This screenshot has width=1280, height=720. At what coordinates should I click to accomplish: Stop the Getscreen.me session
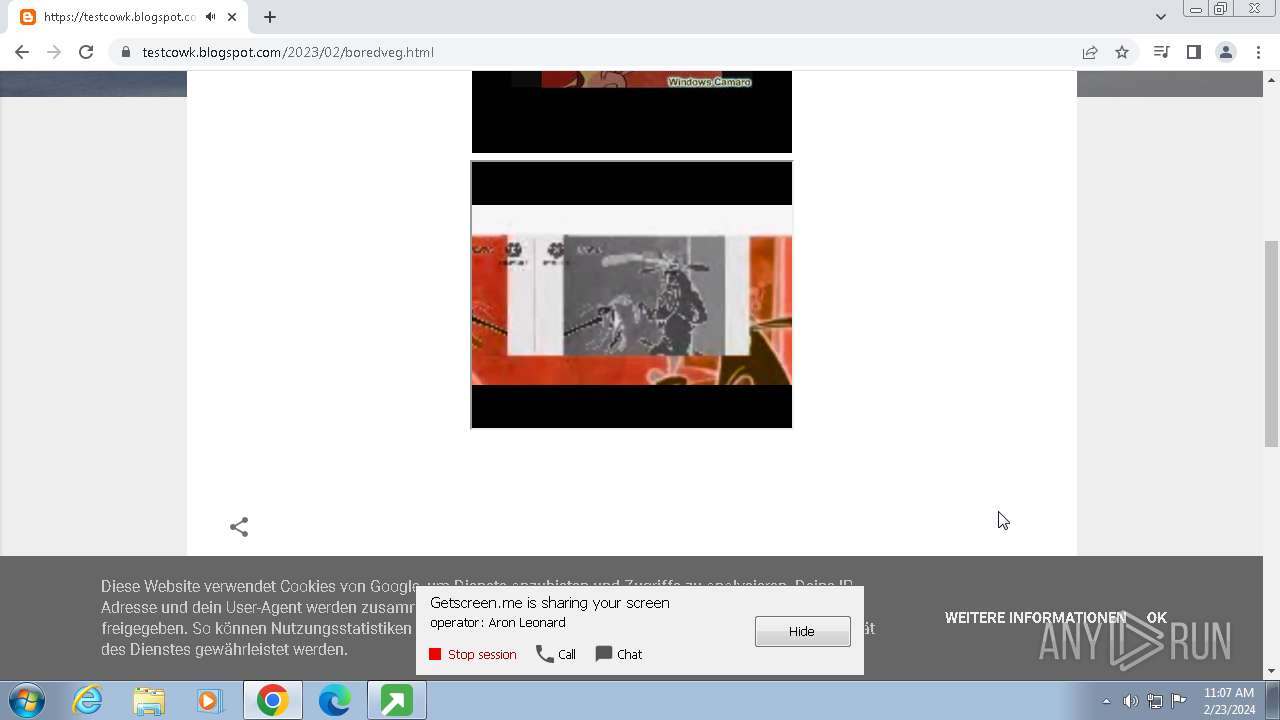(473, 654)
